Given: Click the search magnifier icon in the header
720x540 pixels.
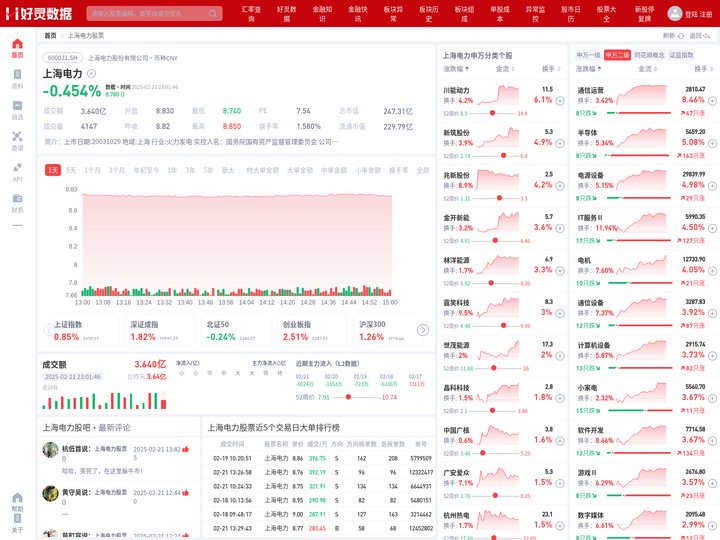Looking at the screenshot, I should [x=213, y=13].
